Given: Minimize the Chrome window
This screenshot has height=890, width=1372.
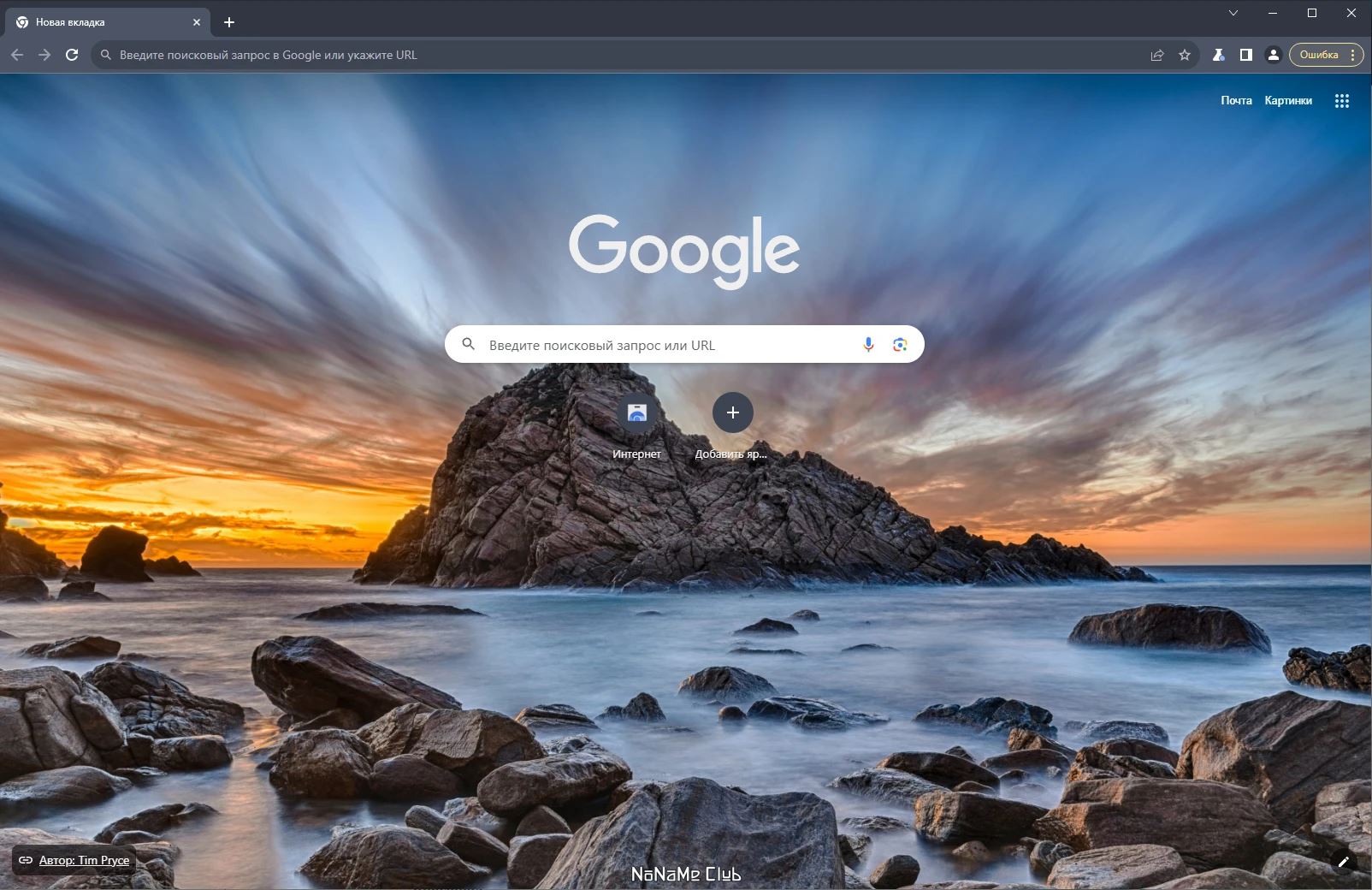Looking at the screenshot, I should click(1273, 13).
